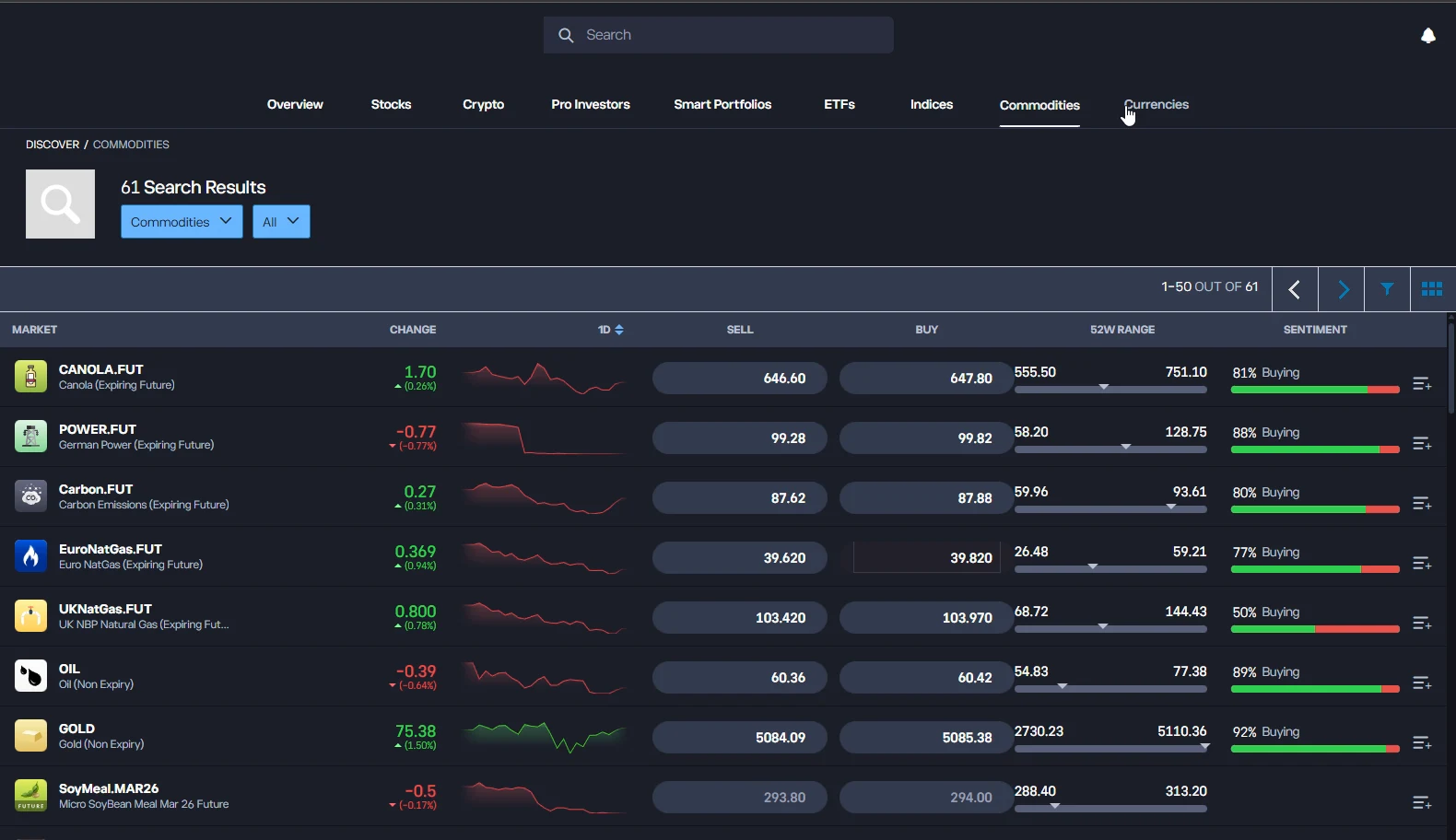
Task: Go to previous results page arrow
Action: tap(1295, 289)
